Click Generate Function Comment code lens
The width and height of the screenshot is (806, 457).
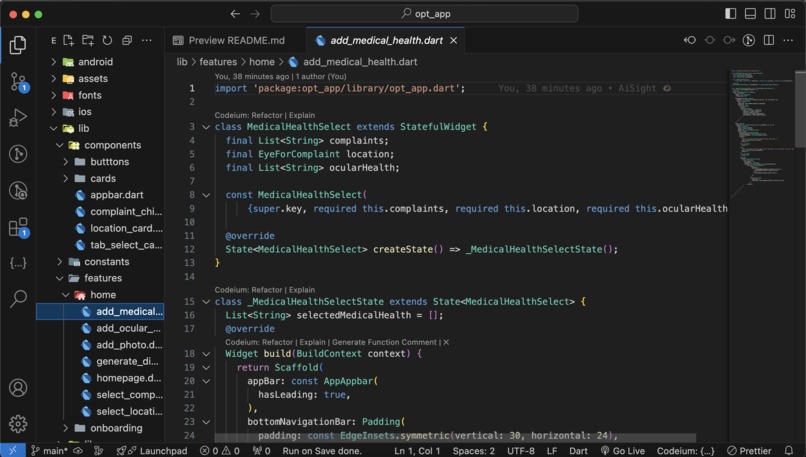coord(384,342)
